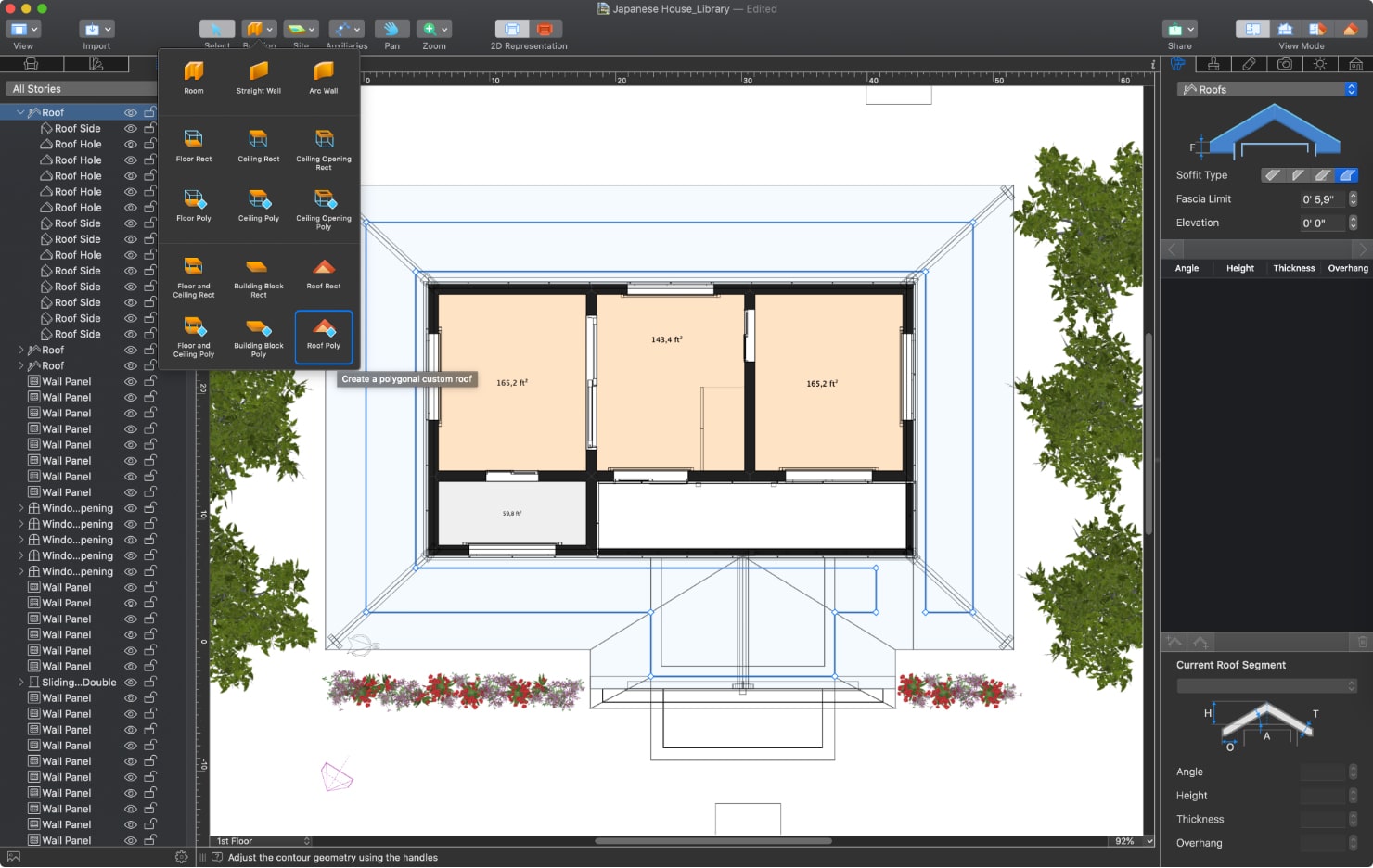Open the camera inspector tab
The width and height of the screenshot is (1373, 868).
coord(1285,64)
